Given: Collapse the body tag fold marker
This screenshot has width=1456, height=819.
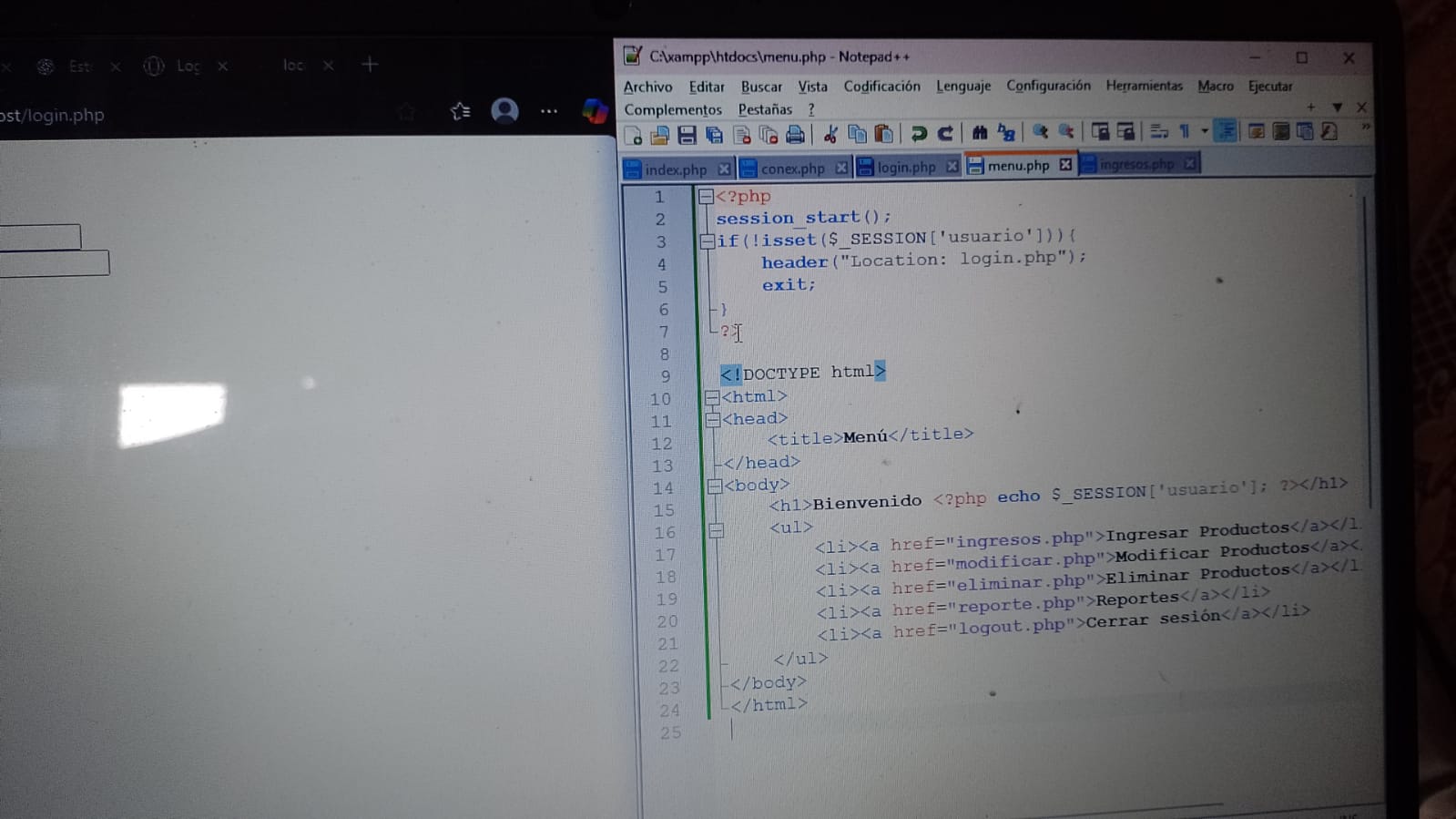Looking at the screenshot, I should click(715, 486).
